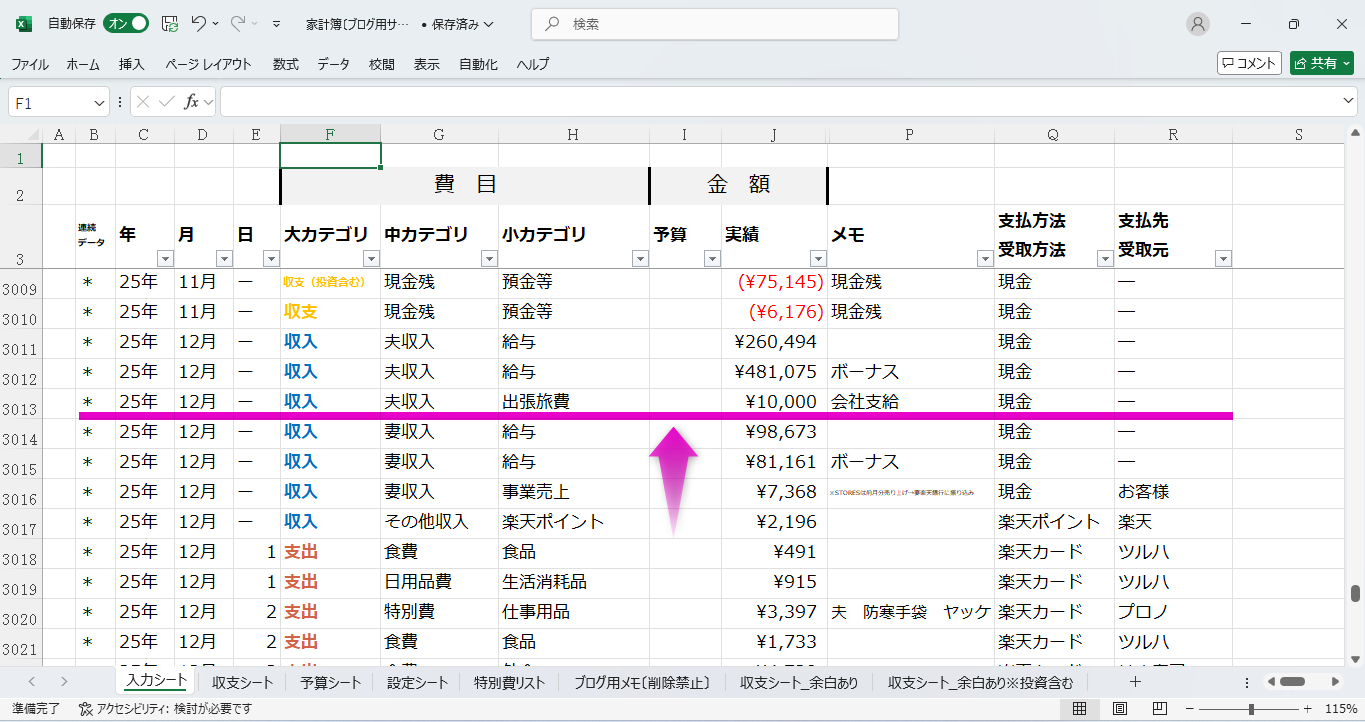Viewport: 1365px width, 722px height.
Task: Click the undo arrow icon
Action: (x=199, y=24)
